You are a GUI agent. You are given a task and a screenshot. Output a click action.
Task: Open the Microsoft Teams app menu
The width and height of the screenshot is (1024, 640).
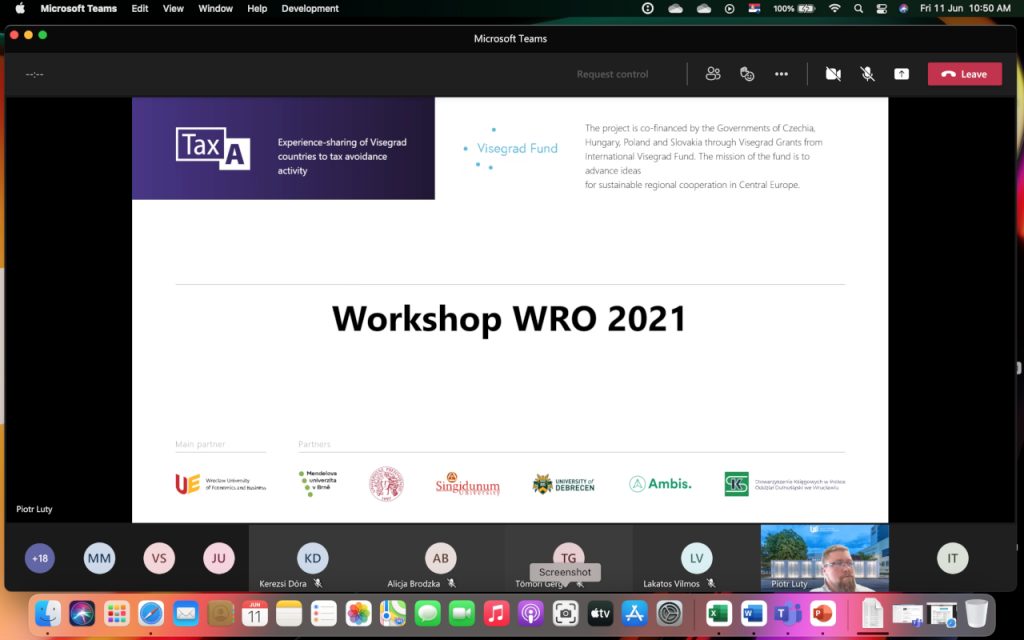(x=78, y=8)
